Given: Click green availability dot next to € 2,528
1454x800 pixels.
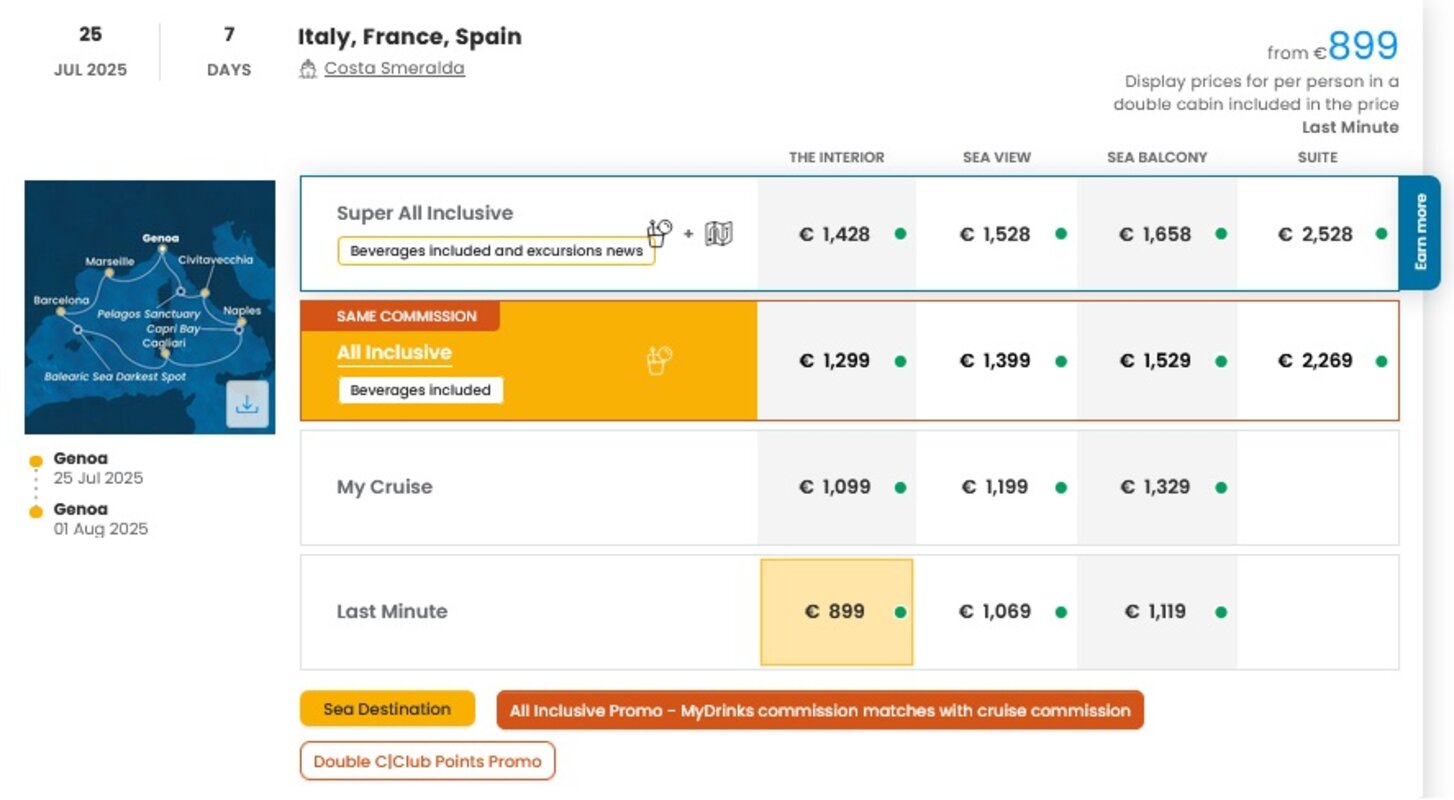Looking at the screenshot, I should [1381, 234].
